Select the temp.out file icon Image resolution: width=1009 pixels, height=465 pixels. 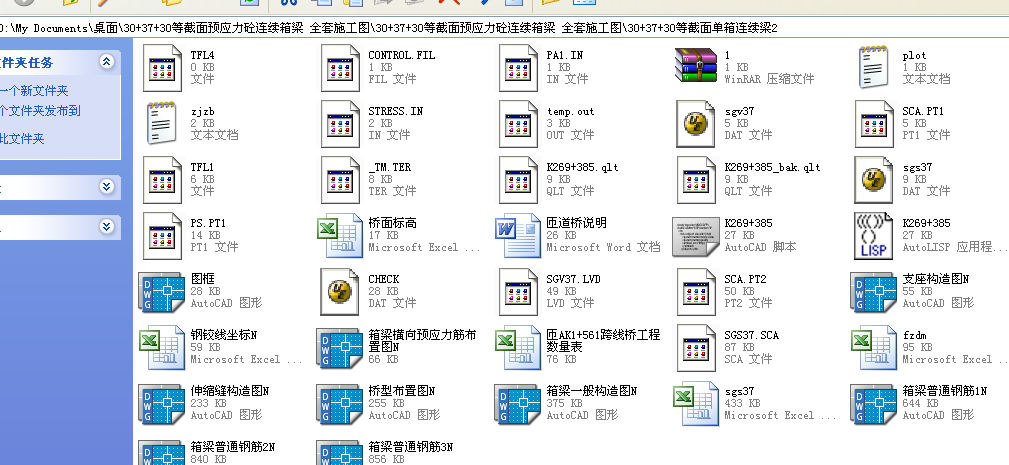coord(519,124)
